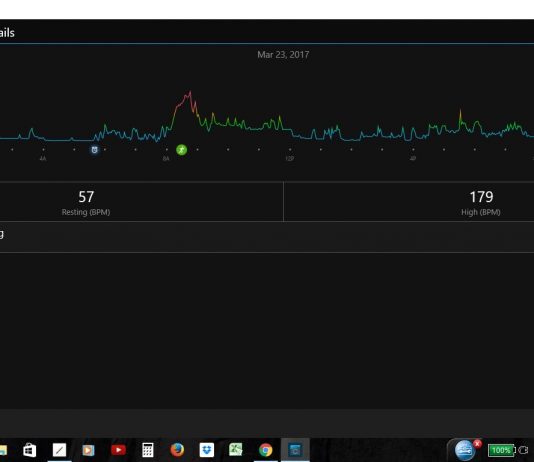Select the active Garmin app taskbar button
The height and width of the screenshot is (462, 534).
tap(295, 450)
